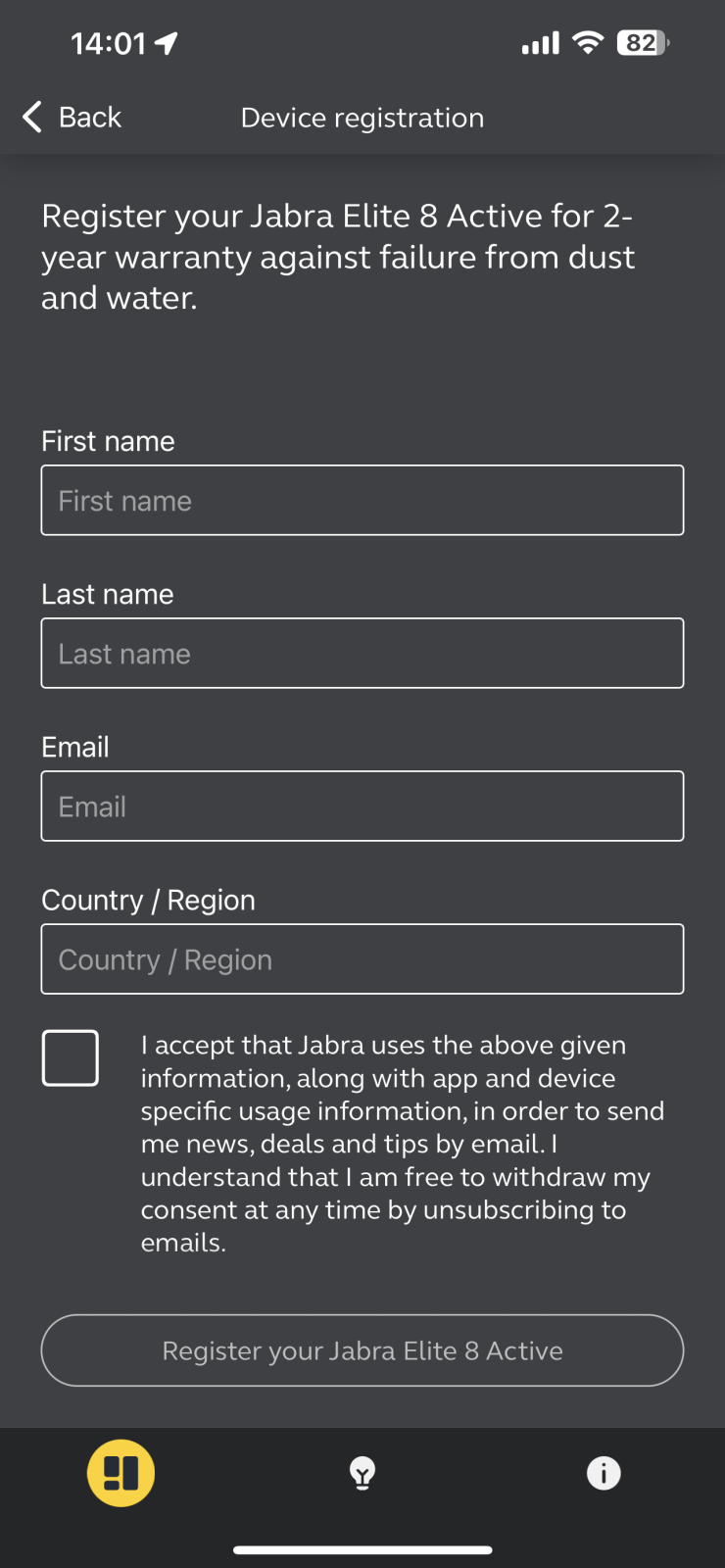Image resolution: width=725 pixels, height=1568 pixels.
Task: Open the yellow dashboard tab icon
Action: click(121, 1472)
